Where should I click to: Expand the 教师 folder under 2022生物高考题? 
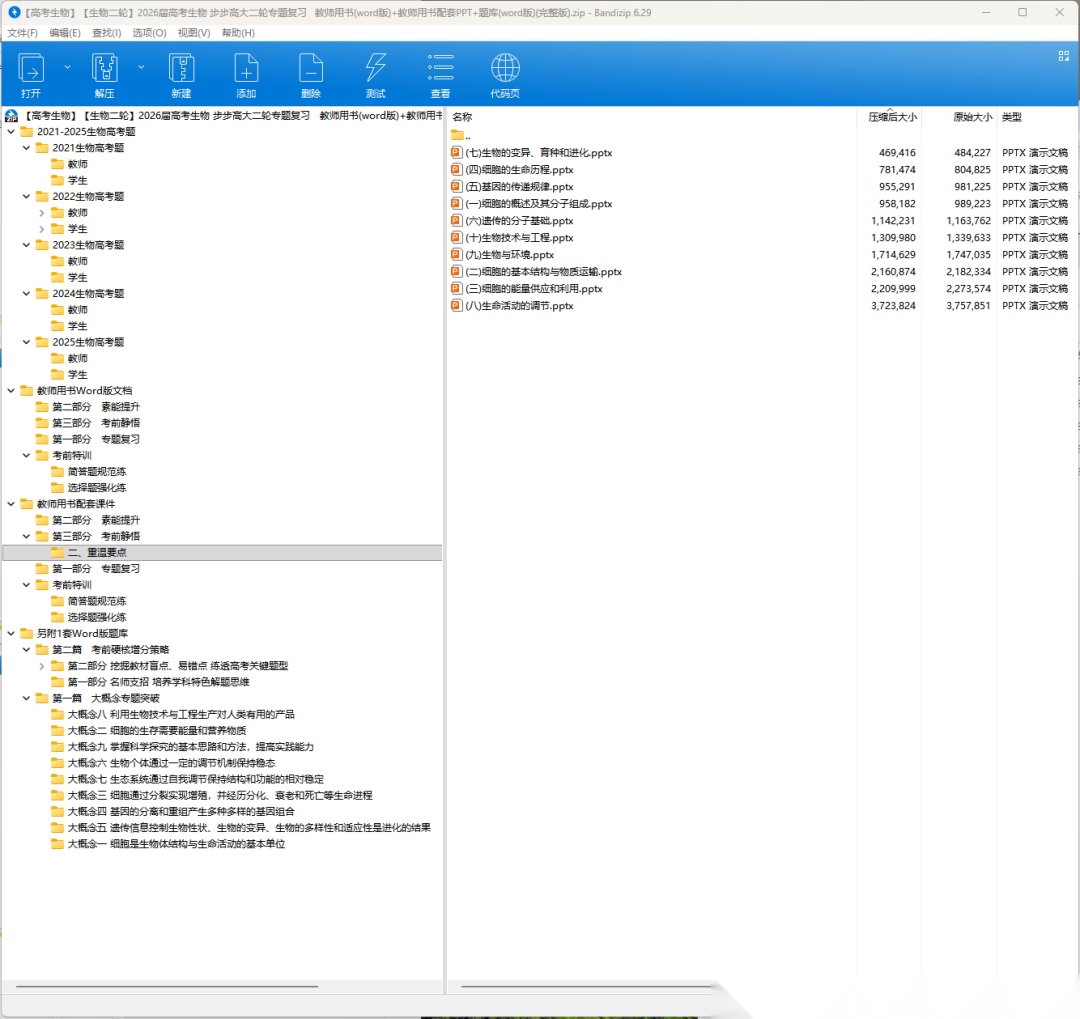click(42, 213)
